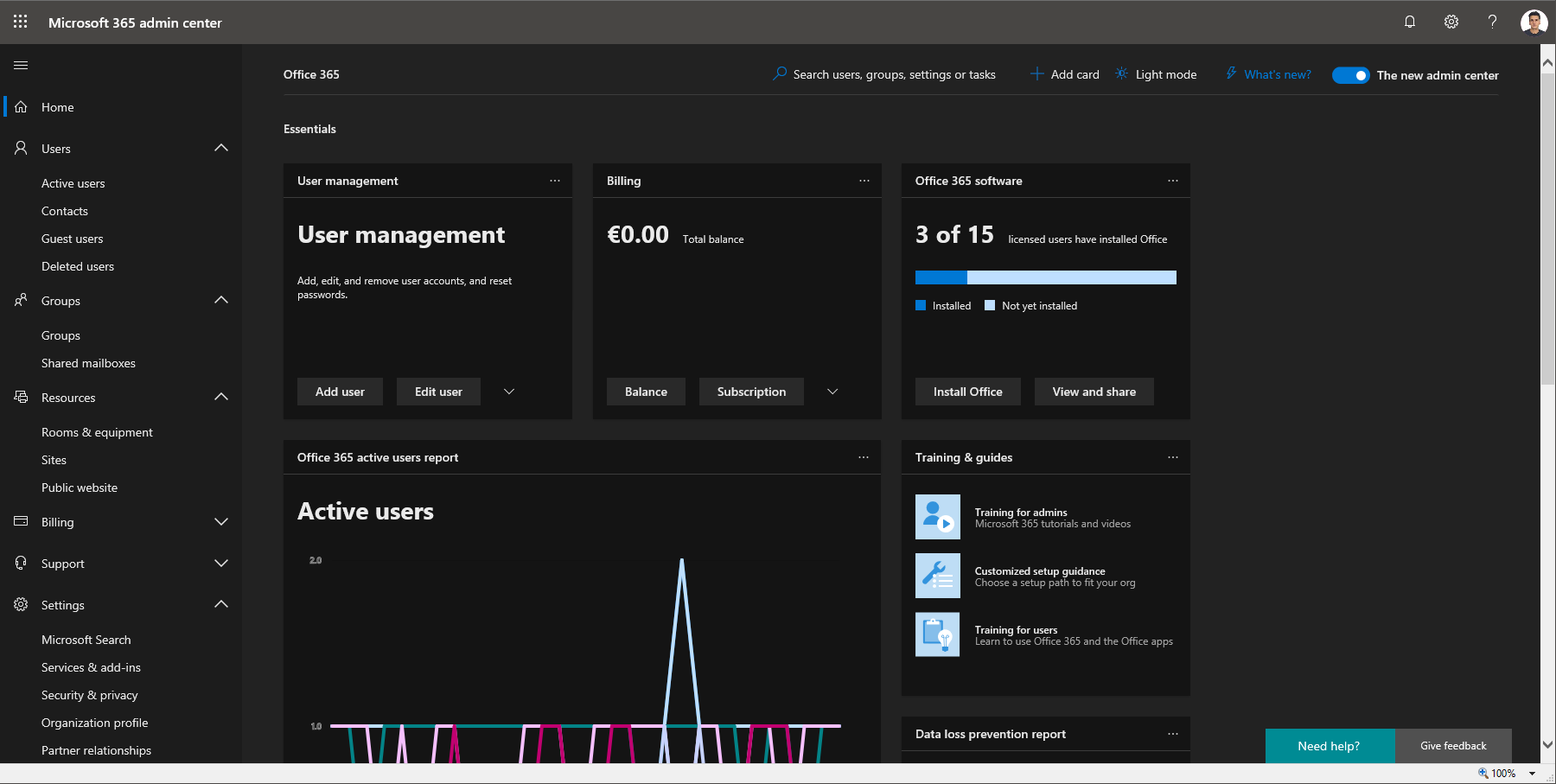
Task: Expand the Billing section chevron
Action: 221,521
